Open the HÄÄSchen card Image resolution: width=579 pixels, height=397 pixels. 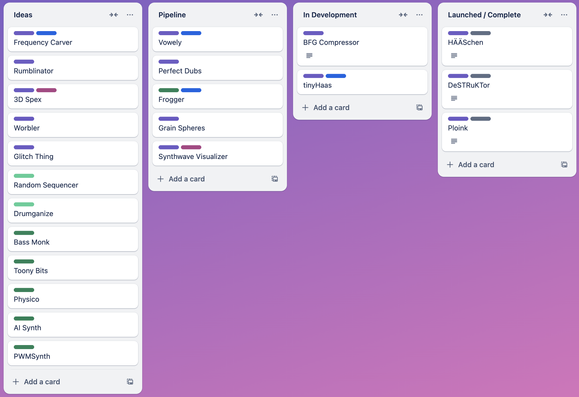point(507,46)
